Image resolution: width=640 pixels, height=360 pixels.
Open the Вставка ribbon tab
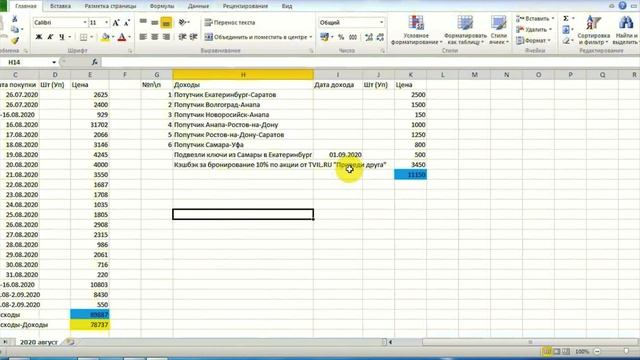coord(60,6)
